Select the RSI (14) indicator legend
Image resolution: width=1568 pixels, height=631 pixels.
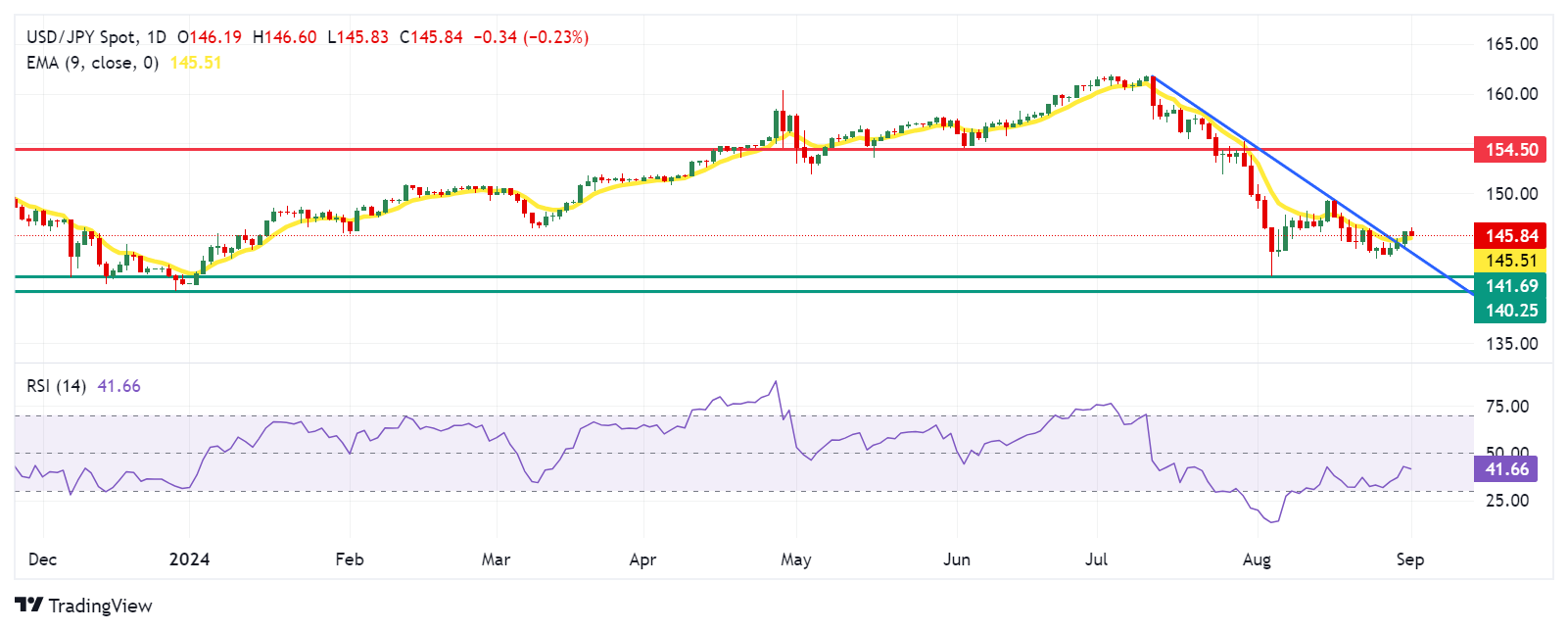point(56,386)
